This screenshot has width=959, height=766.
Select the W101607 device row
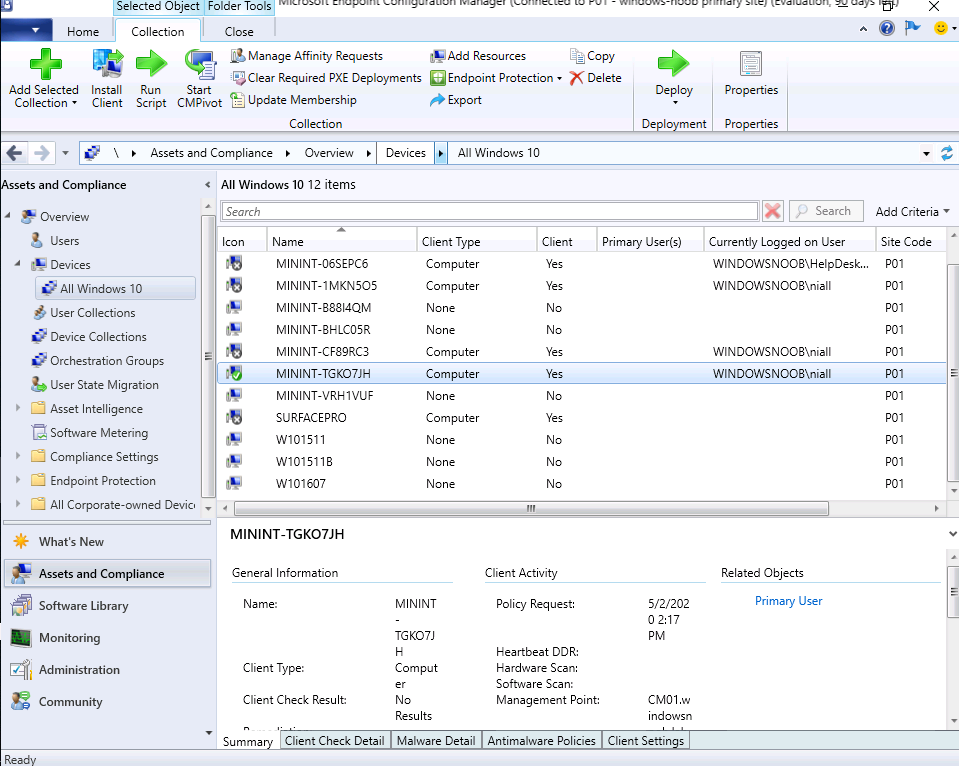pyautogui.click(x=582, y=484)
